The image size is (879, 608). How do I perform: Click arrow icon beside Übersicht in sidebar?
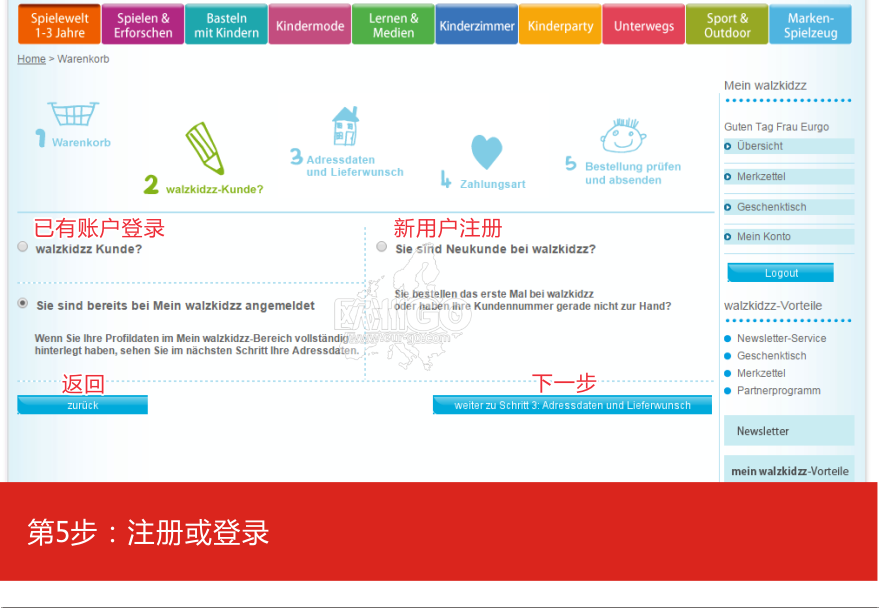728,146
